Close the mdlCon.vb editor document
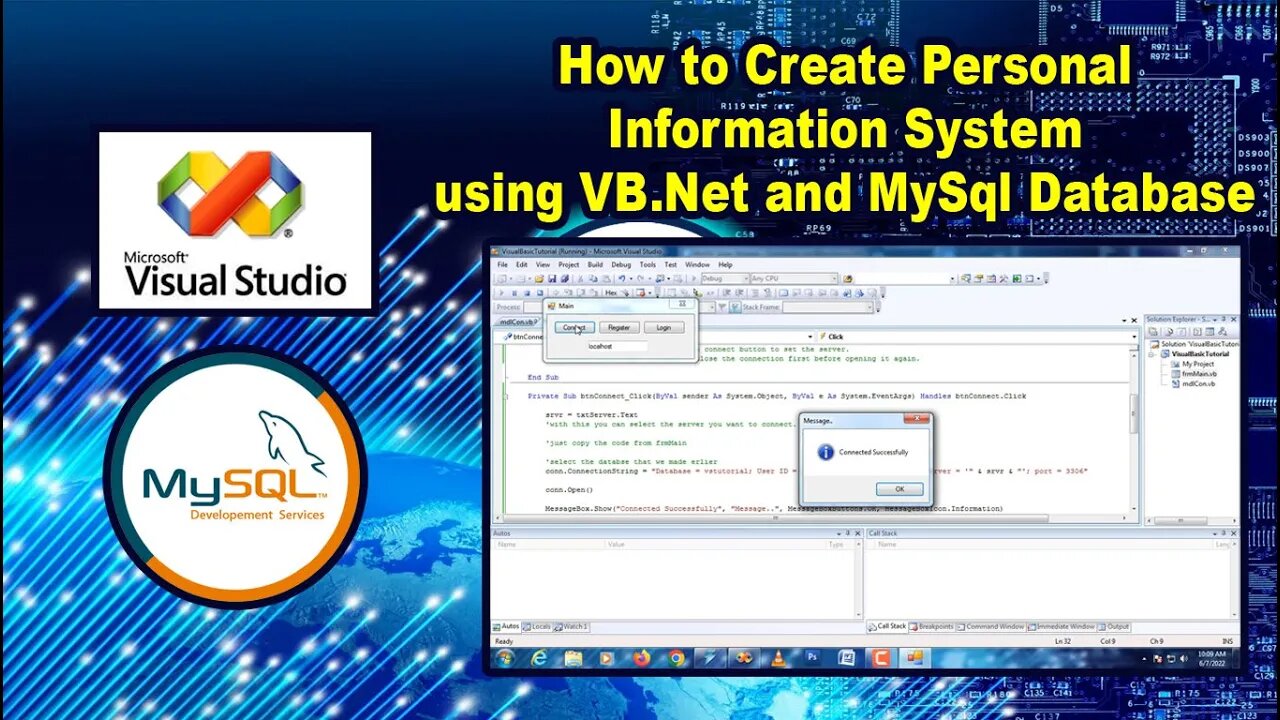The image size is (1280, 720). (x=1134, y=320)
